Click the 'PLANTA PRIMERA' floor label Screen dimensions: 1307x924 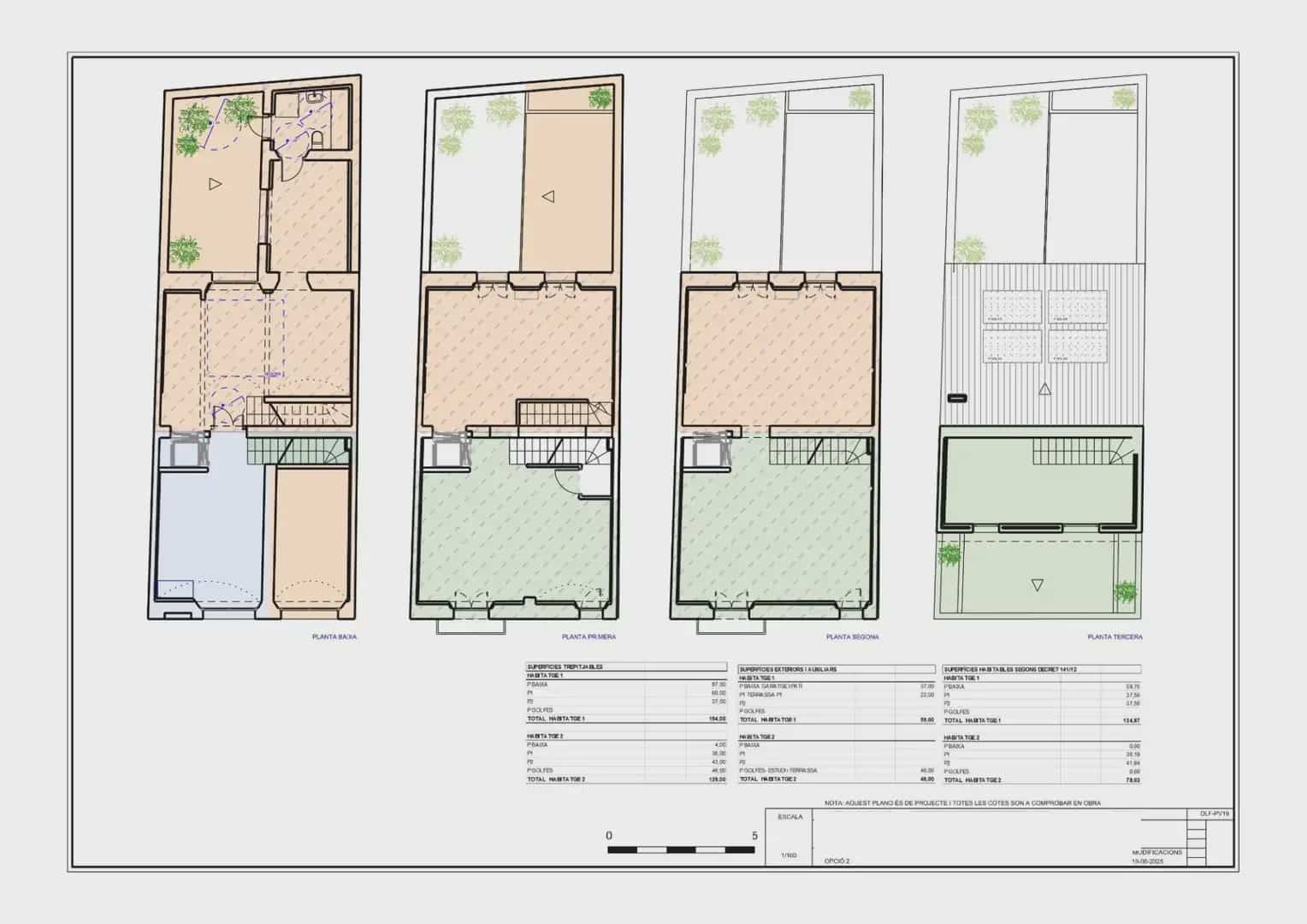(x=588, y=637)
